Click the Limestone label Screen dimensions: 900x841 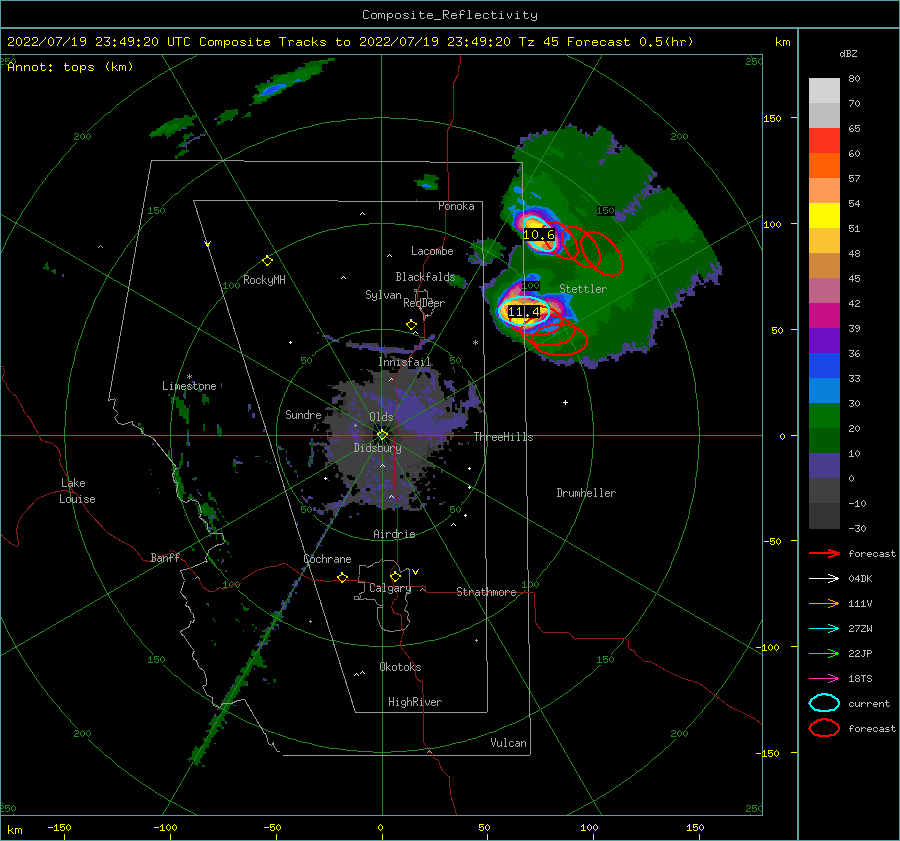point(189,386)
